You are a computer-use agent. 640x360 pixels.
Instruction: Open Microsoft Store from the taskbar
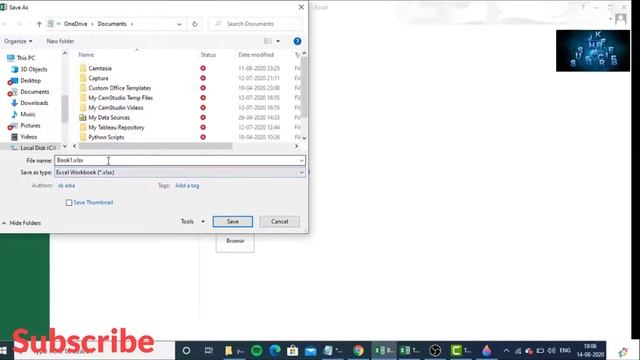(x=293, y=351)
